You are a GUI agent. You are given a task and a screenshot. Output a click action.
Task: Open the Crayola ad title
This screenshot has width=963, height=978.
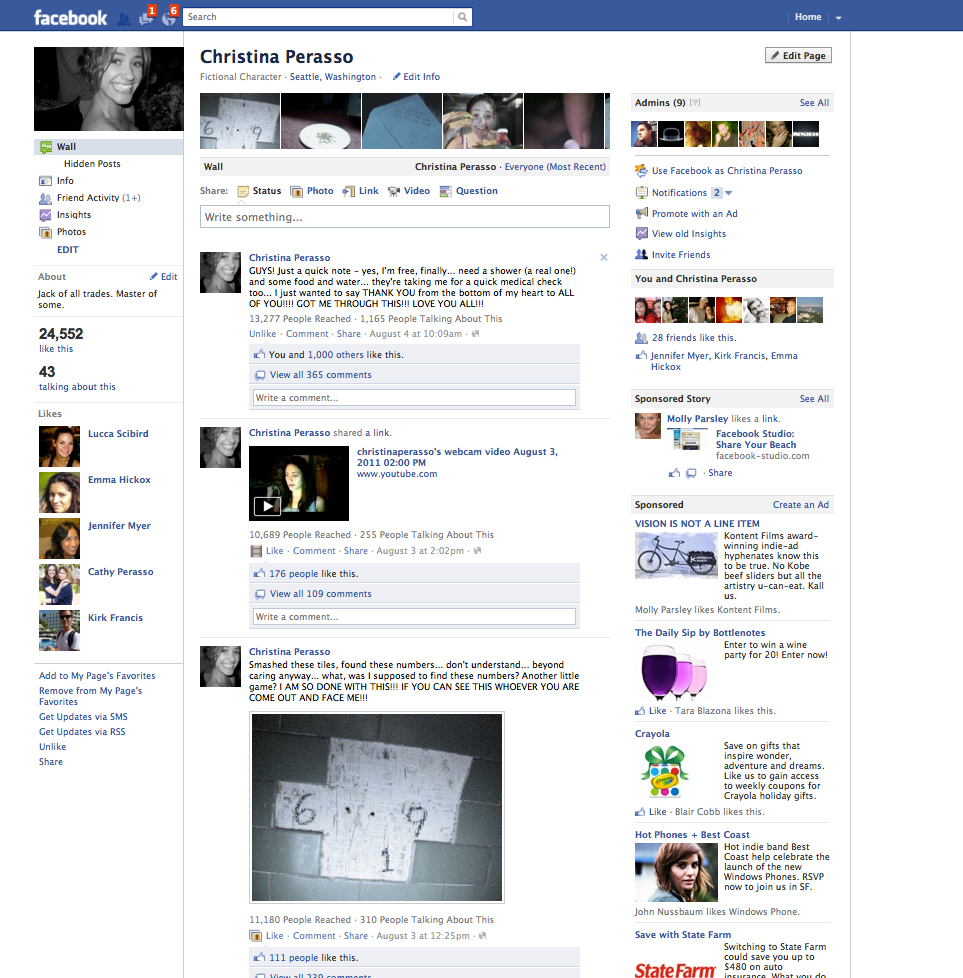click(x=652, y=734)
